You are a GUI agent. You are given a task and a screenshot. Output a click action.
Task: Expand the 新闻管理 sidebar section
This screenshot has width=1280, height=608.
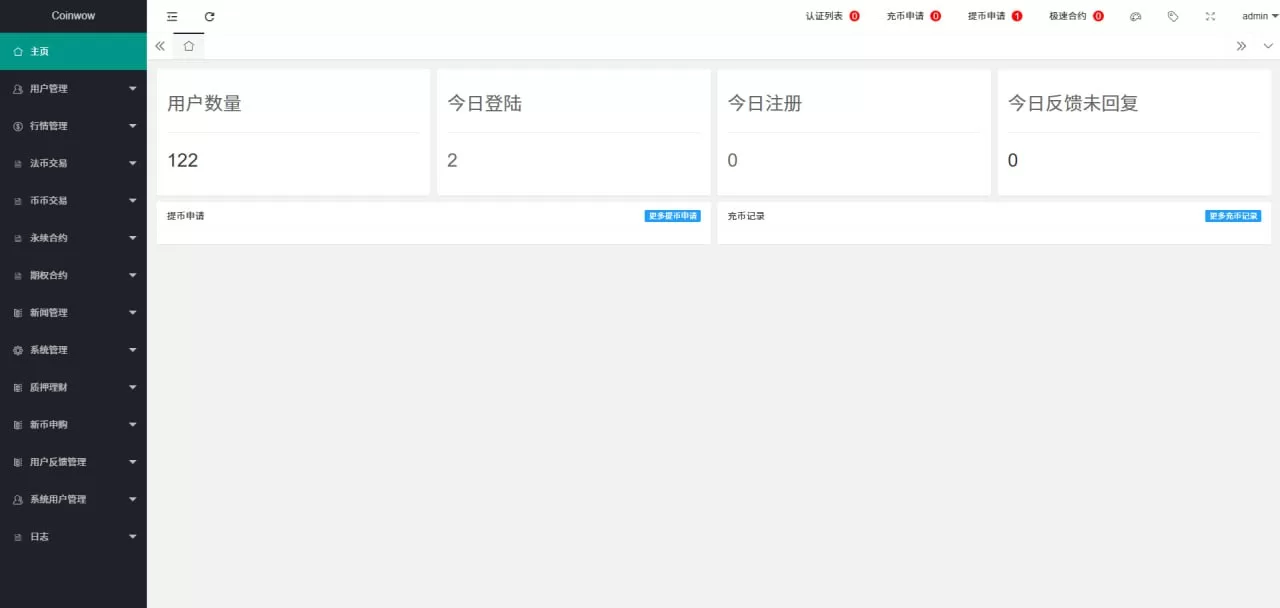point(48,312)
